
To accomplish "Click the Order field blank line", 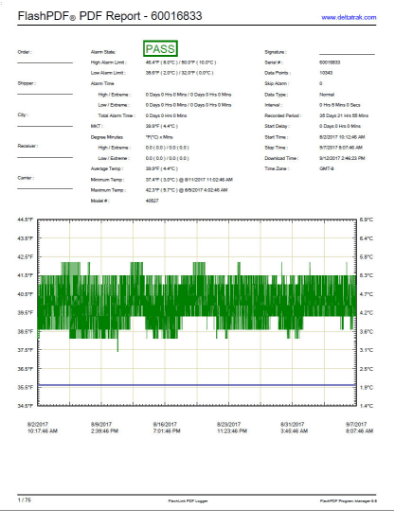I will pyautogui.click(x=45, y=62).
